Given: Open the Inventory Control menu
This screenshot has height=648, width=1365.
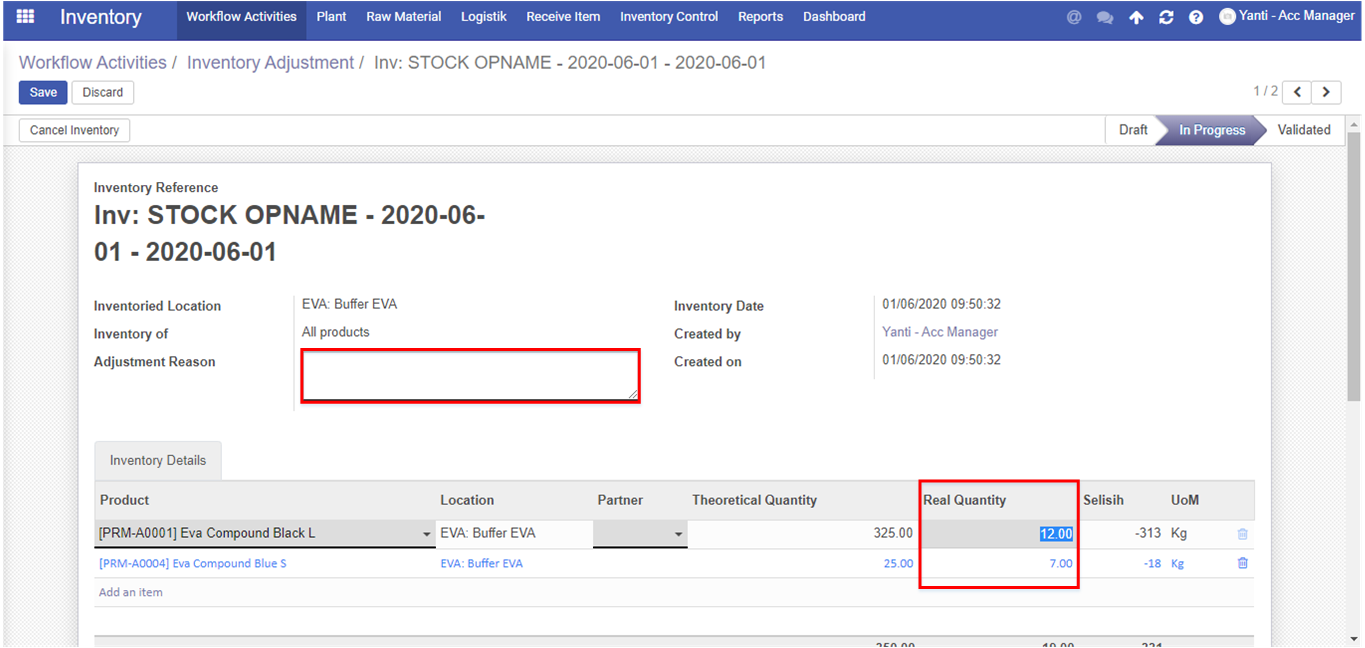Looking at the screenshot, I should (668, 17).
